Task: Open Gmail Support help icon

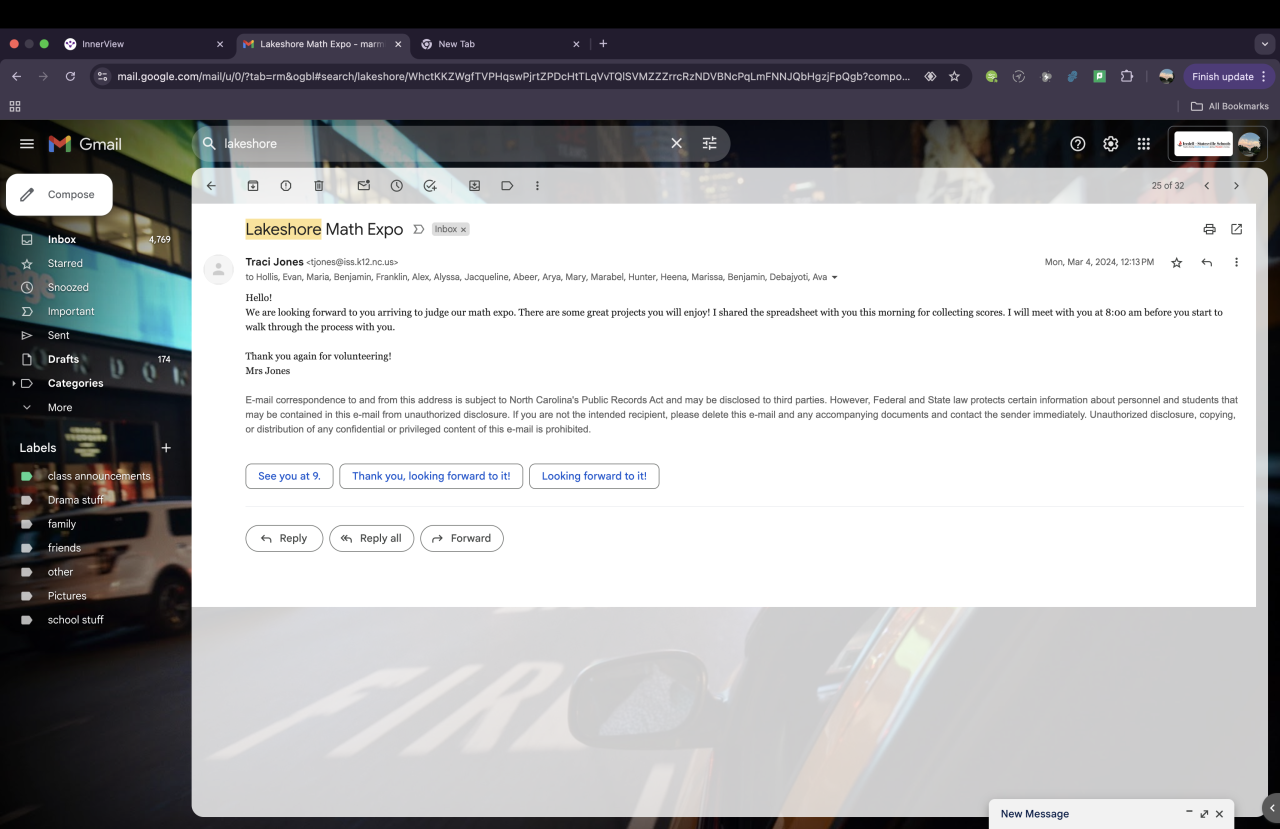Action: (1078, 144)
